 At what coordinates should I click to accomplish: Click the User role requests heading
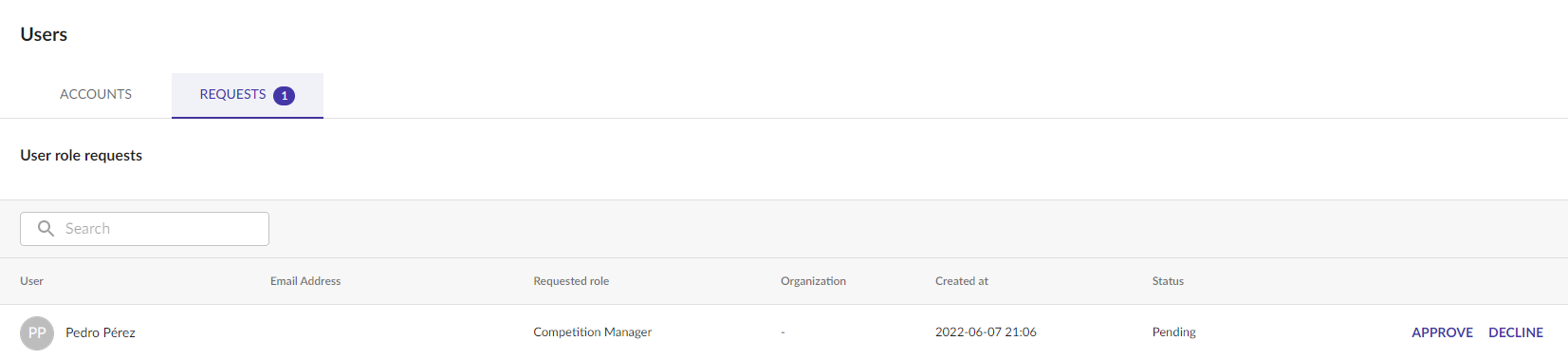[x=82, y=155]
